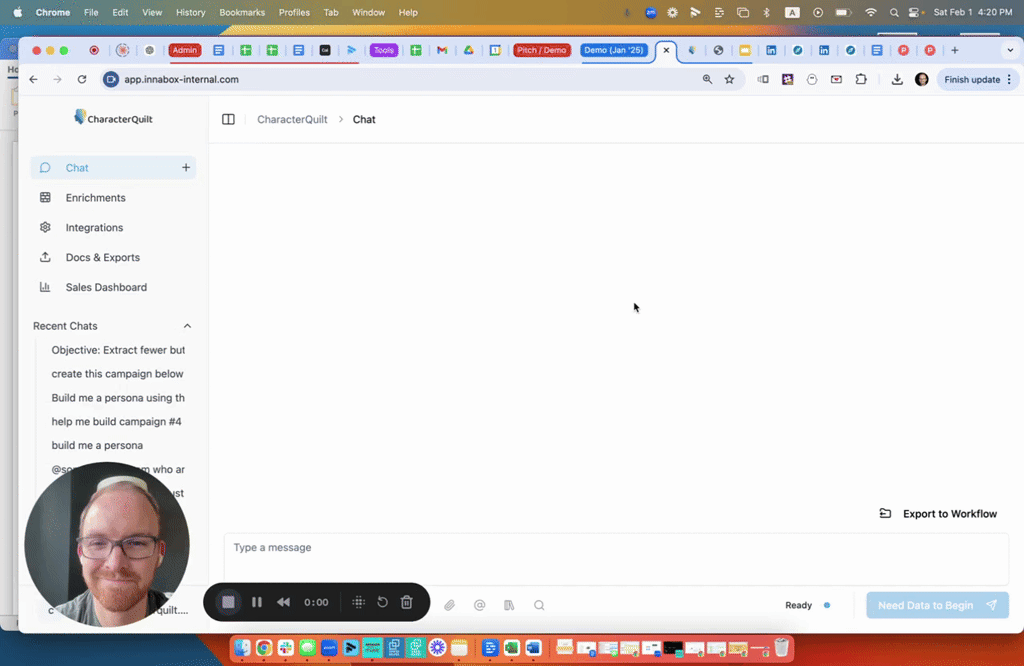This screenshot has width=1024, height=666.
Task: Open the Trash in the dock
Action: pyautogui.click(x=781, y=648)
